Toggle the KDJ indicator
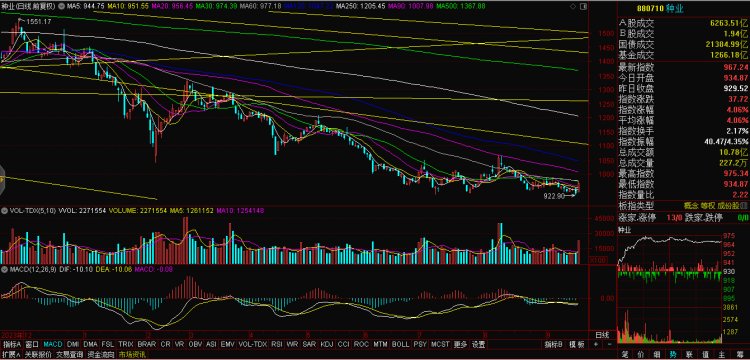750x360 pixels. [327, 344]
